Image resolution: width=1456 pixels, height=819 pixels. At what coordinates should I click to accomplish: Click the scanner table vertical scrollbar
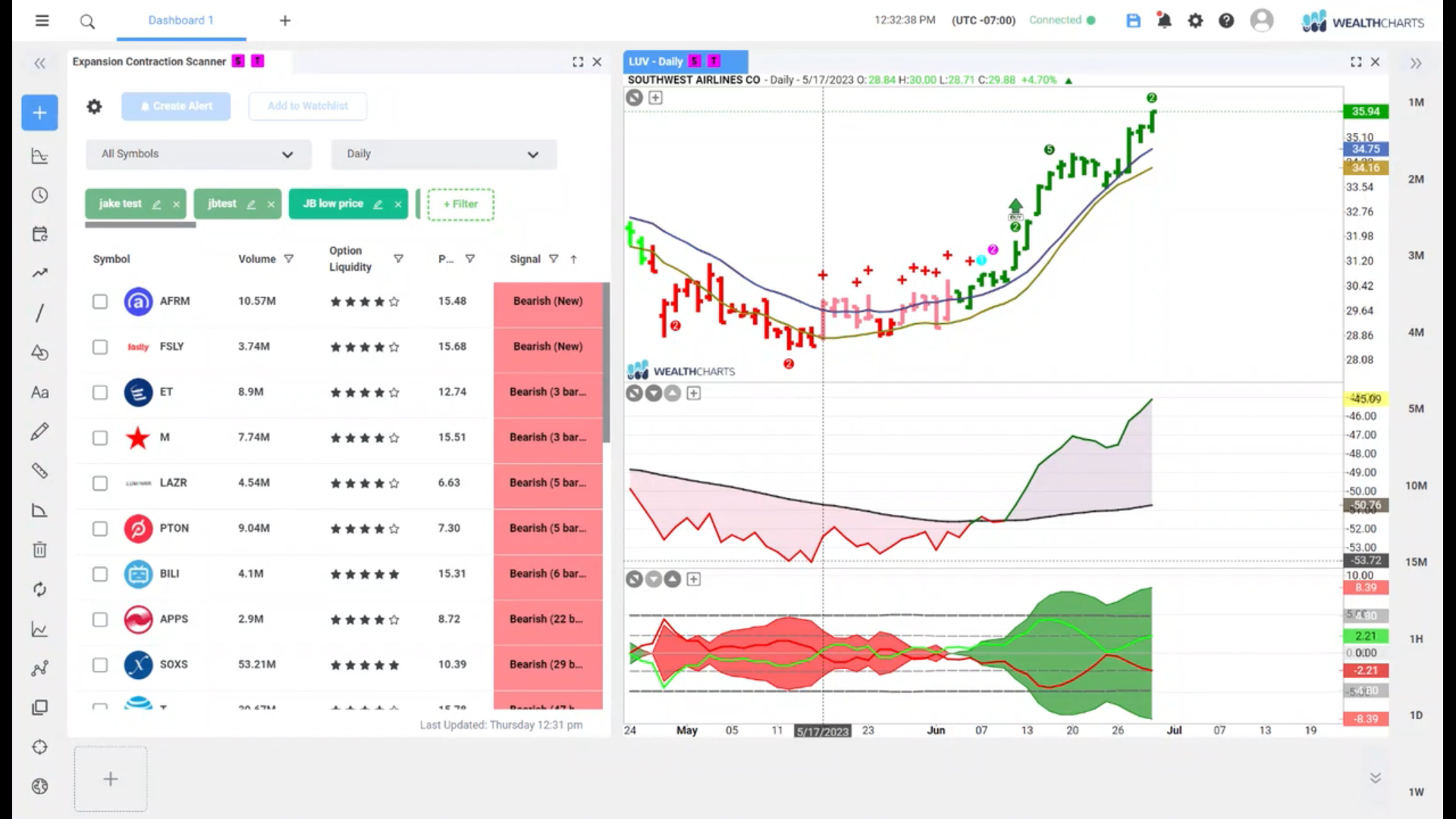pos(606,363)
